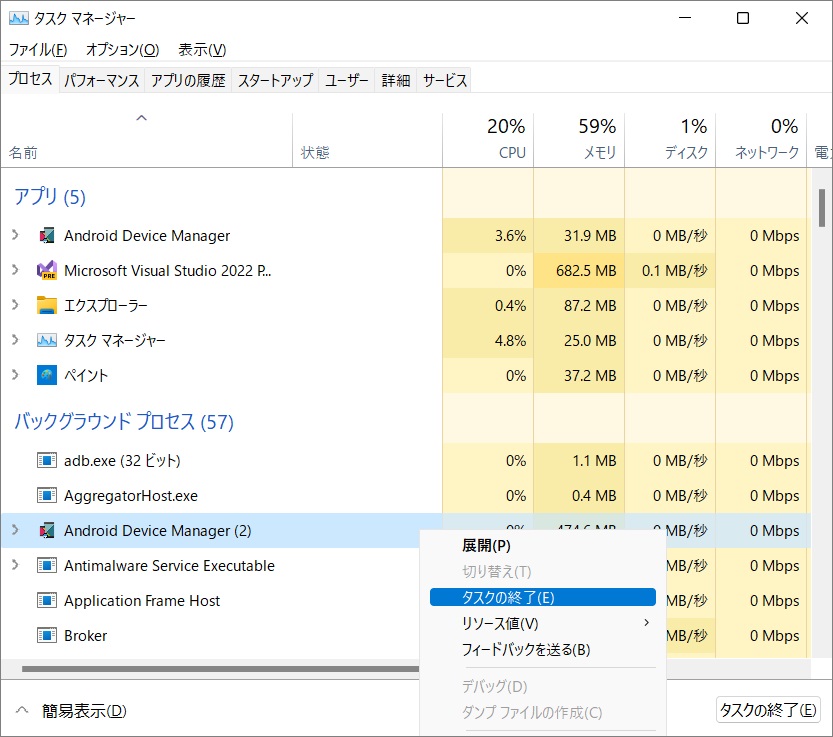Click the タスク マネージャー process row icon
The width and height of the screenshot is (833, 737).
pyautogui.click(x=47, y=340)
